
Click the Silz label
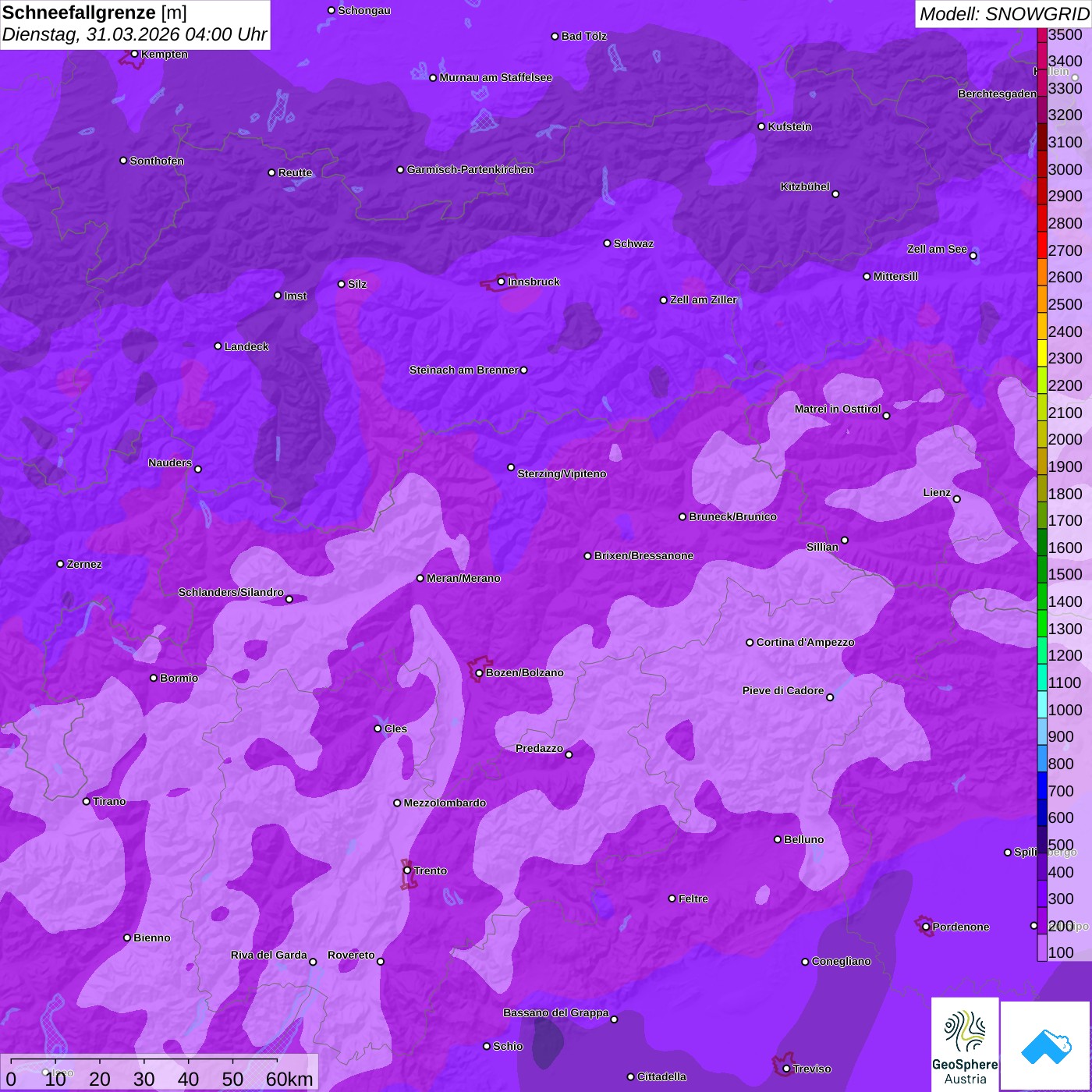click(x=357, y=284)
